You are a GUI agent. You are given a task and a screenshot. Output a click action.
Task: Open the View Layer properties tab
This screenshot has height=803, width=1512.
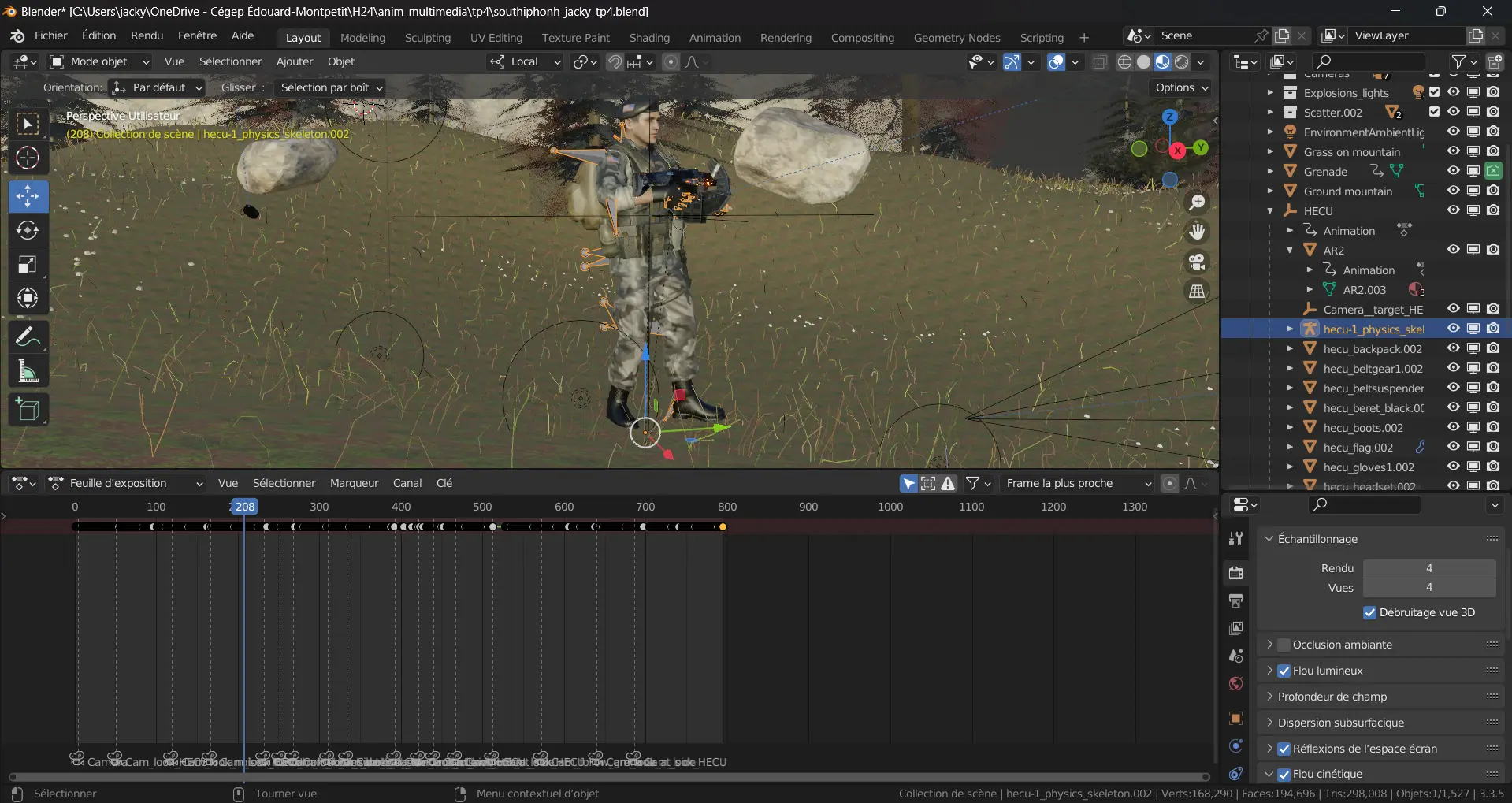[x=1235, y=628]
